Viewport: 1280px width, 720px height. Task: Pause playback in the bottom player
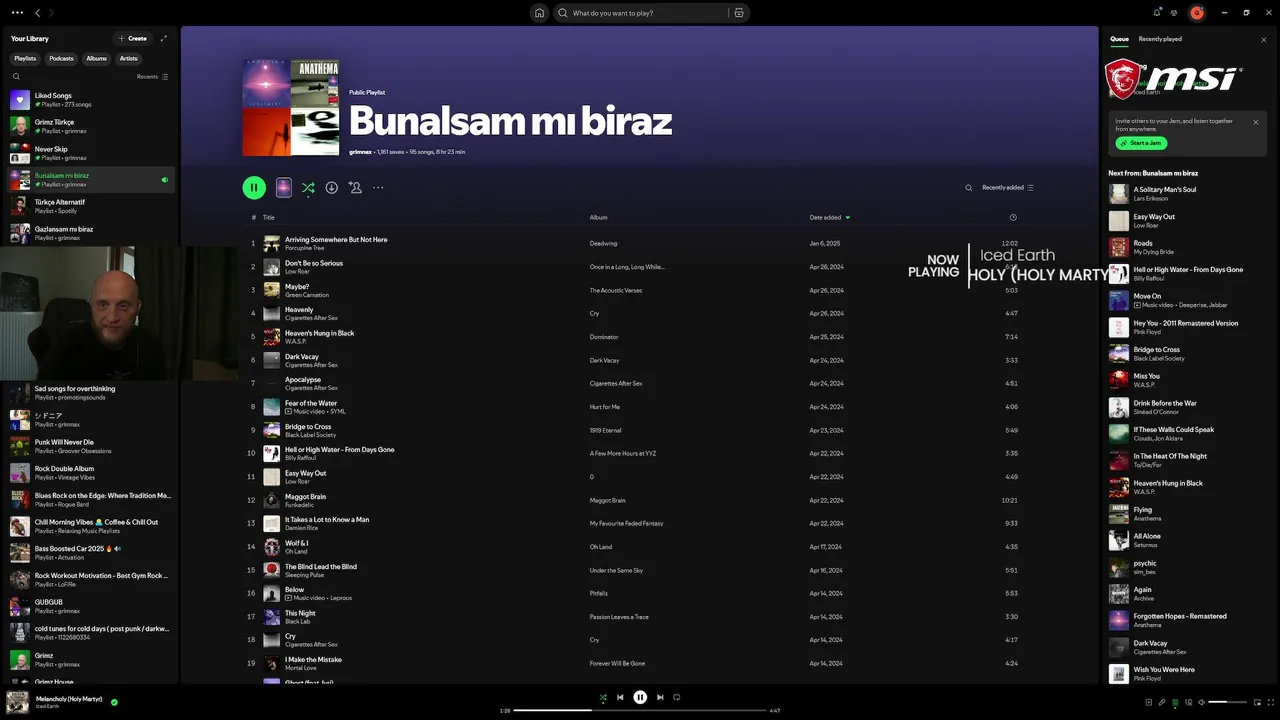coord(640,698)
